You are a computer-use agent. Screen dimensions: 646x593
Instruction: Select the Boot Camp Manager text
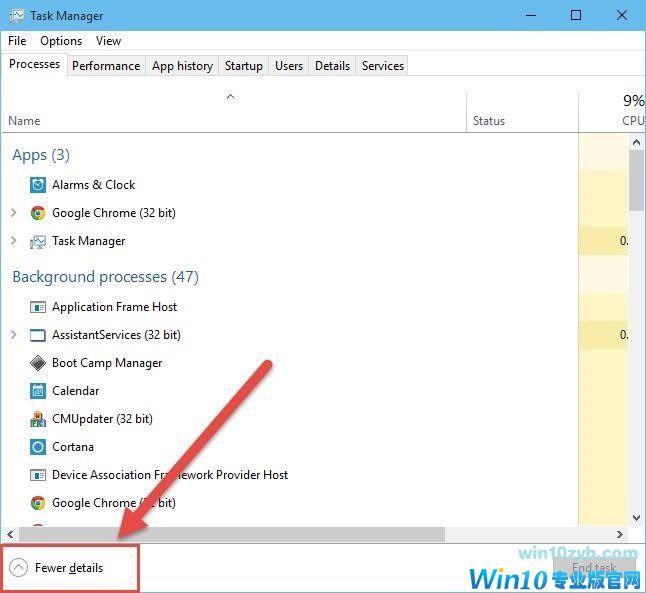pos(107,363)
